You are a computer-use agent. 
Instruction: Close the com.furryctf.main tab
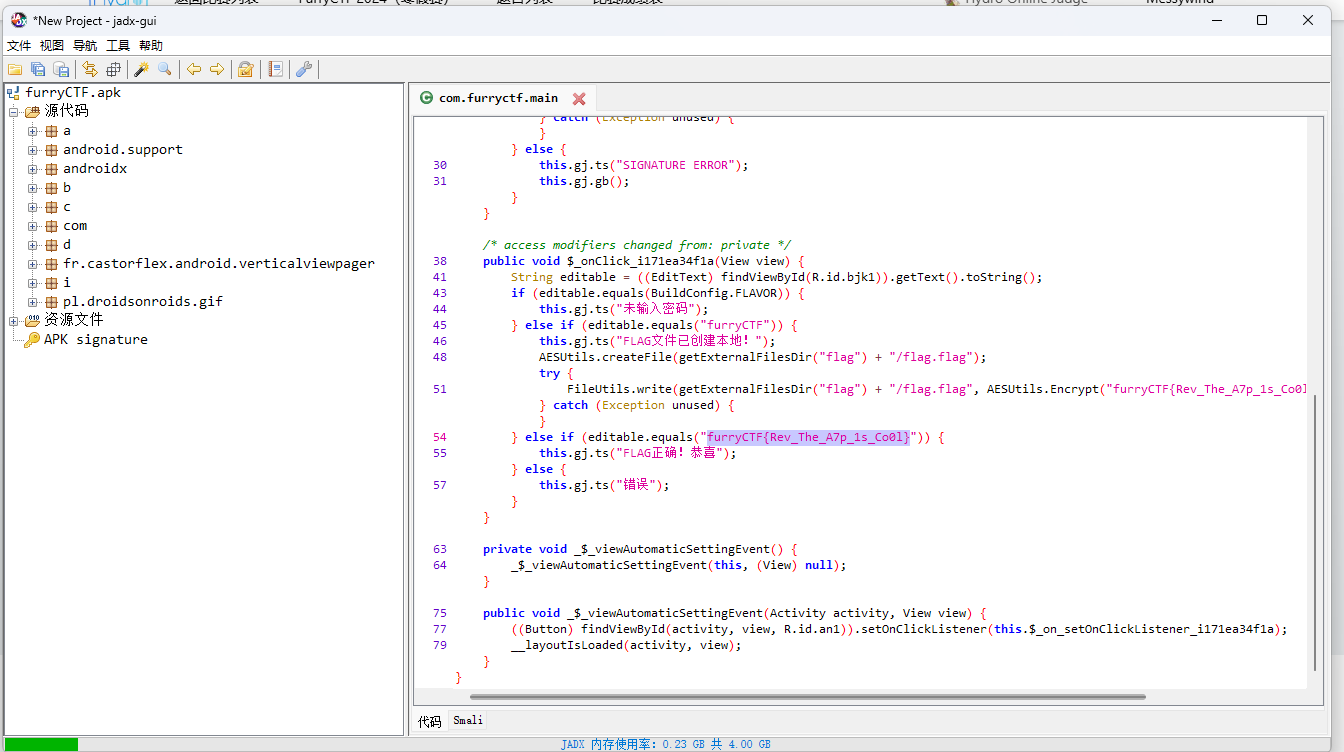click(579, 98)
